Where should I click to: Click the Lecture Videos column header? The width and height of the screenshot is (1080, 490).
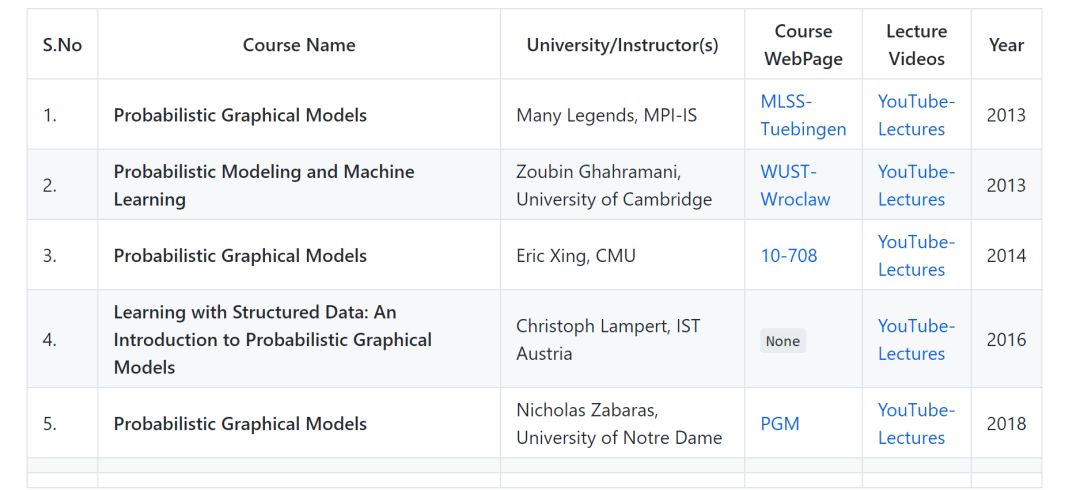point(916,45)
